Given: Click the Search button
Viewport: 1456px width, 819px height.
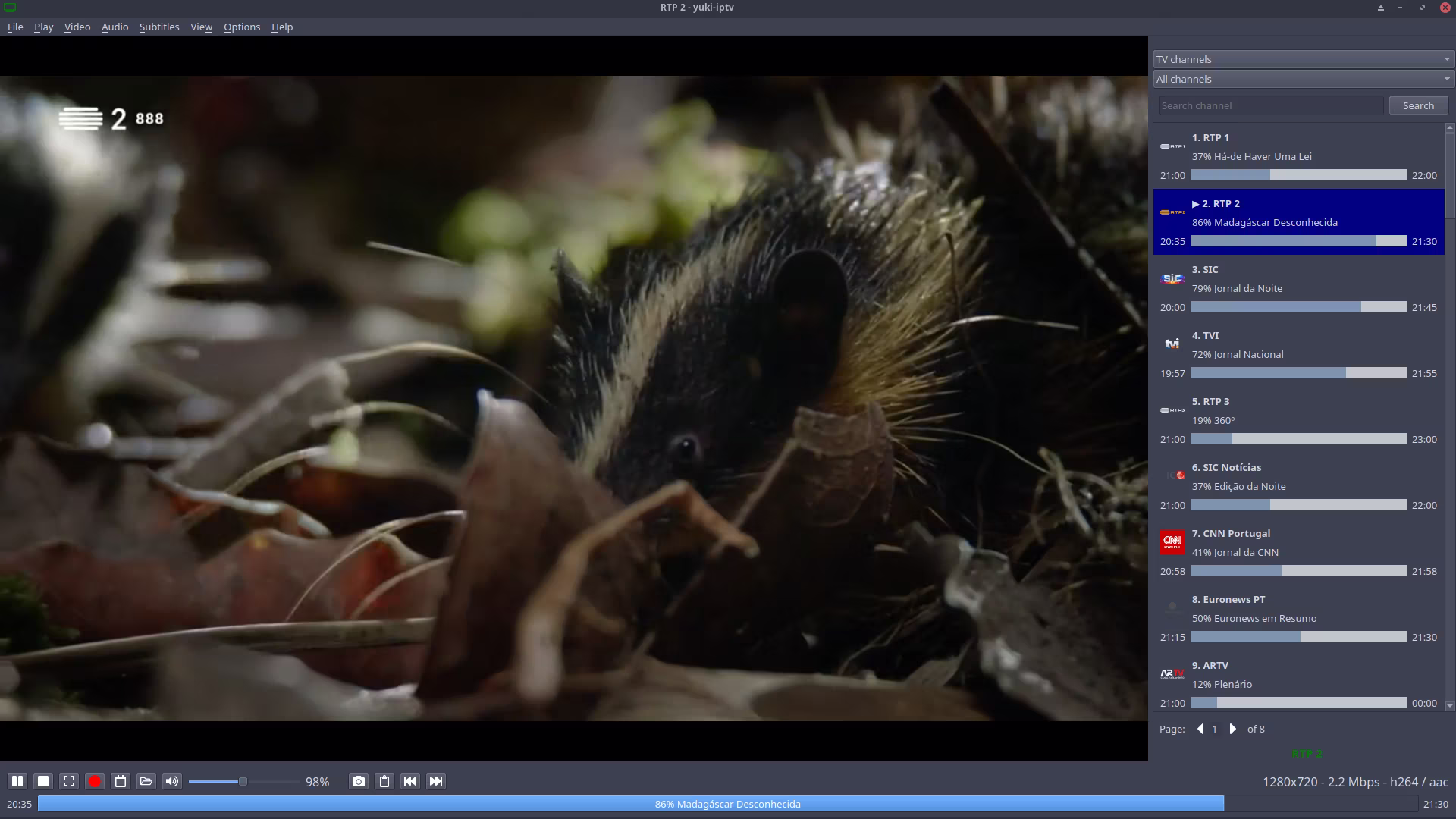Looking at the screenshot, I should tap(1418, 105).
